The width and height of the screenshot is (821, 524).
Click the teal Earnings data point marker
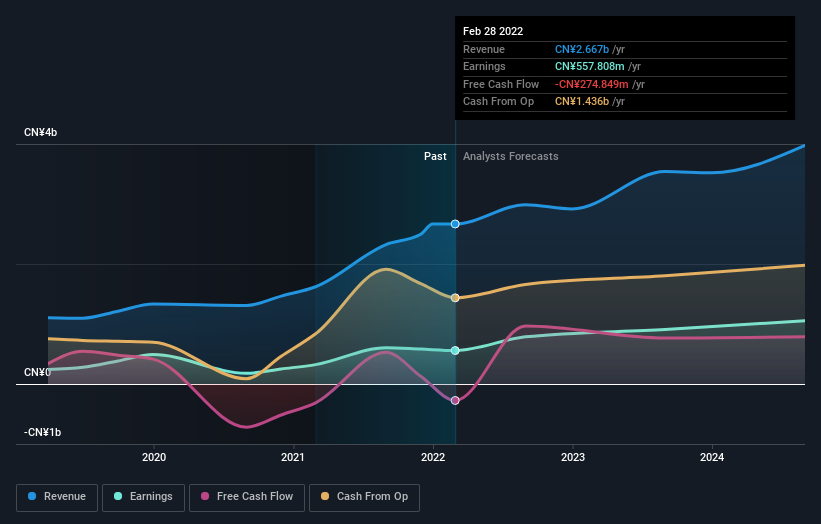(455, 351)
